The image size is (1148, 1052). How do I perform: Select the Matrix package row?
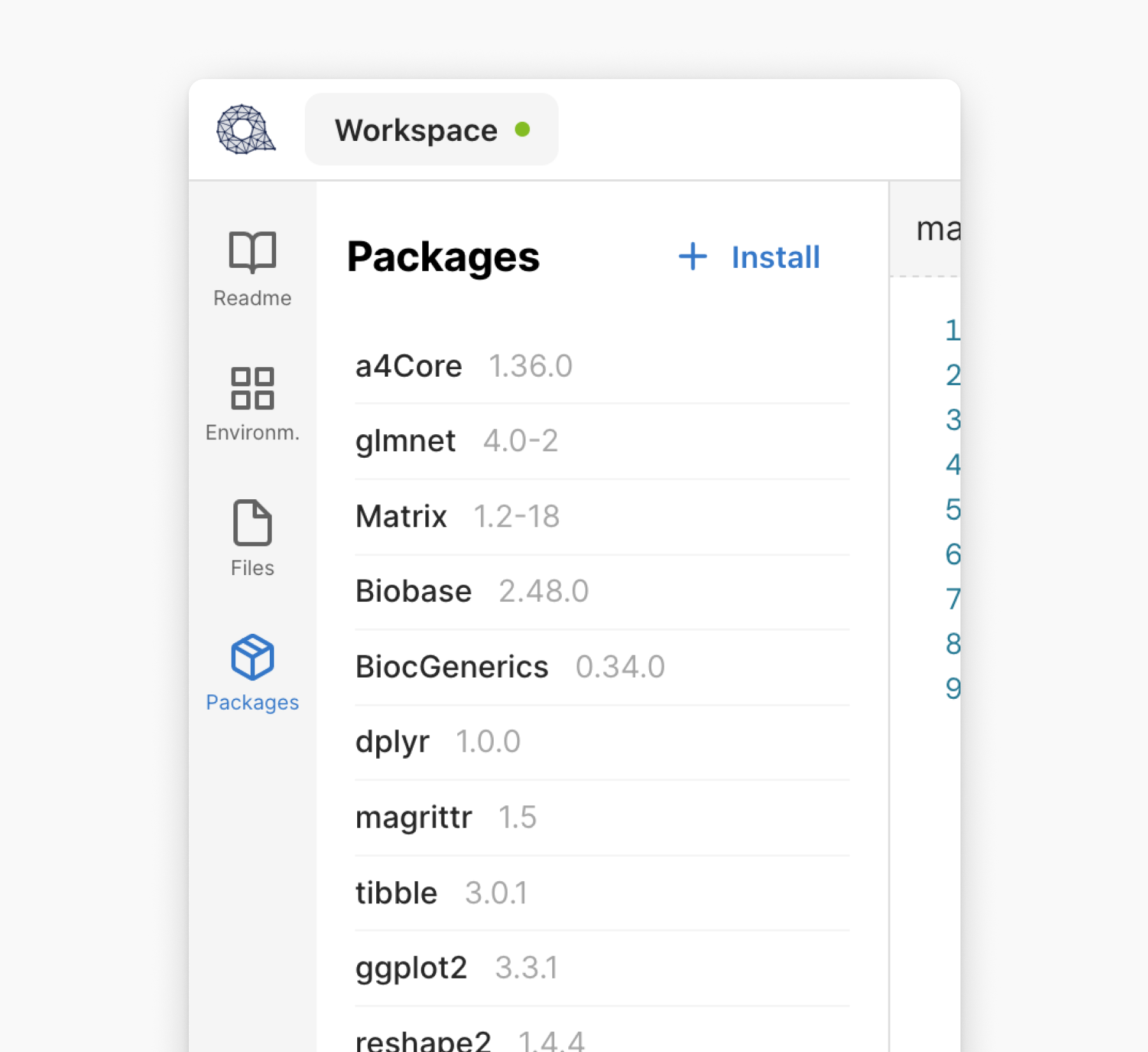pyautogui.click(x=602, y=516)
